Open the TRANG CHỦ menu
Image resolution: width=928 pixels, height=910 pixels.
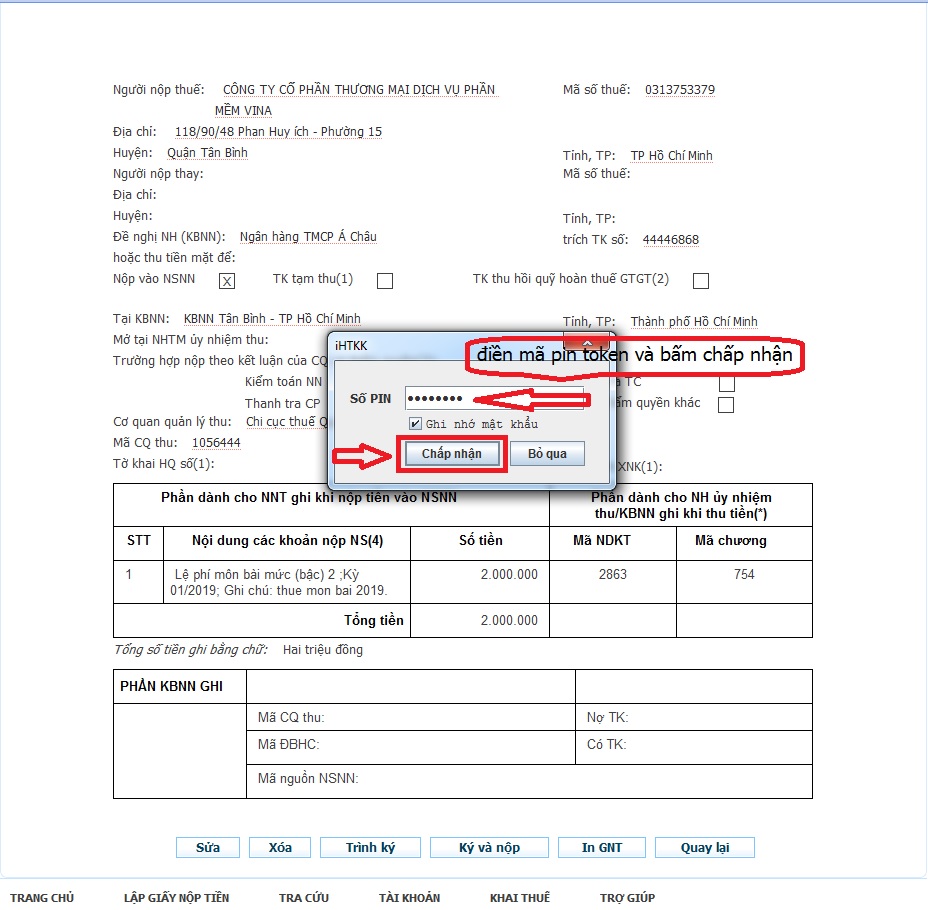[42, 898]
